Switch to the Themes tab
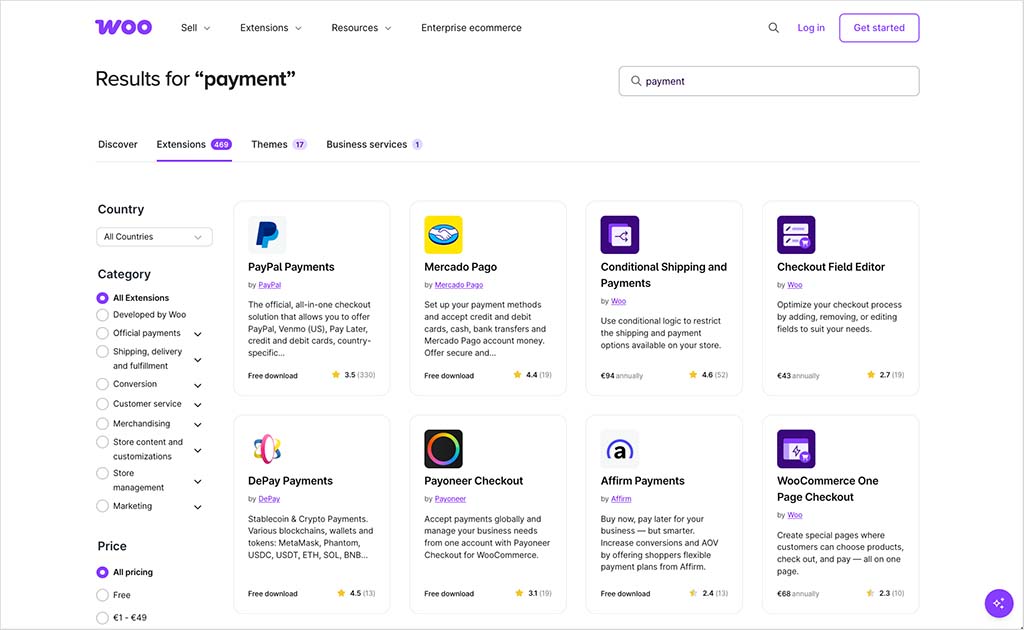 click(279, 144)
